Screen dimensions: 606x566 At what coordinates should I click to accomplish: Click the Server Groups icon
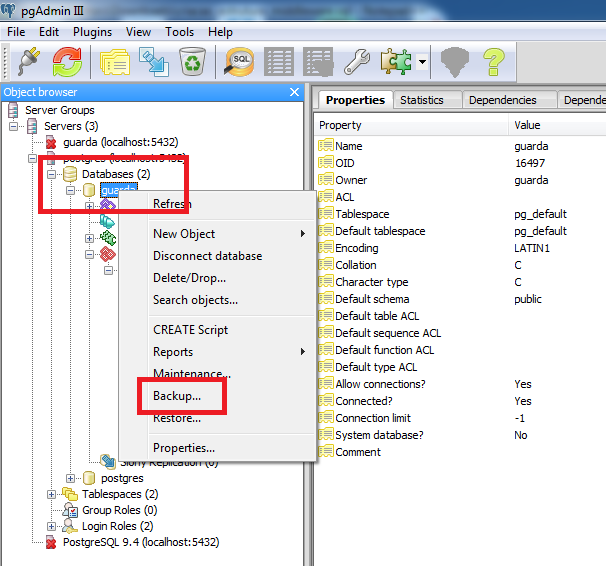click(x=13, y=110)
